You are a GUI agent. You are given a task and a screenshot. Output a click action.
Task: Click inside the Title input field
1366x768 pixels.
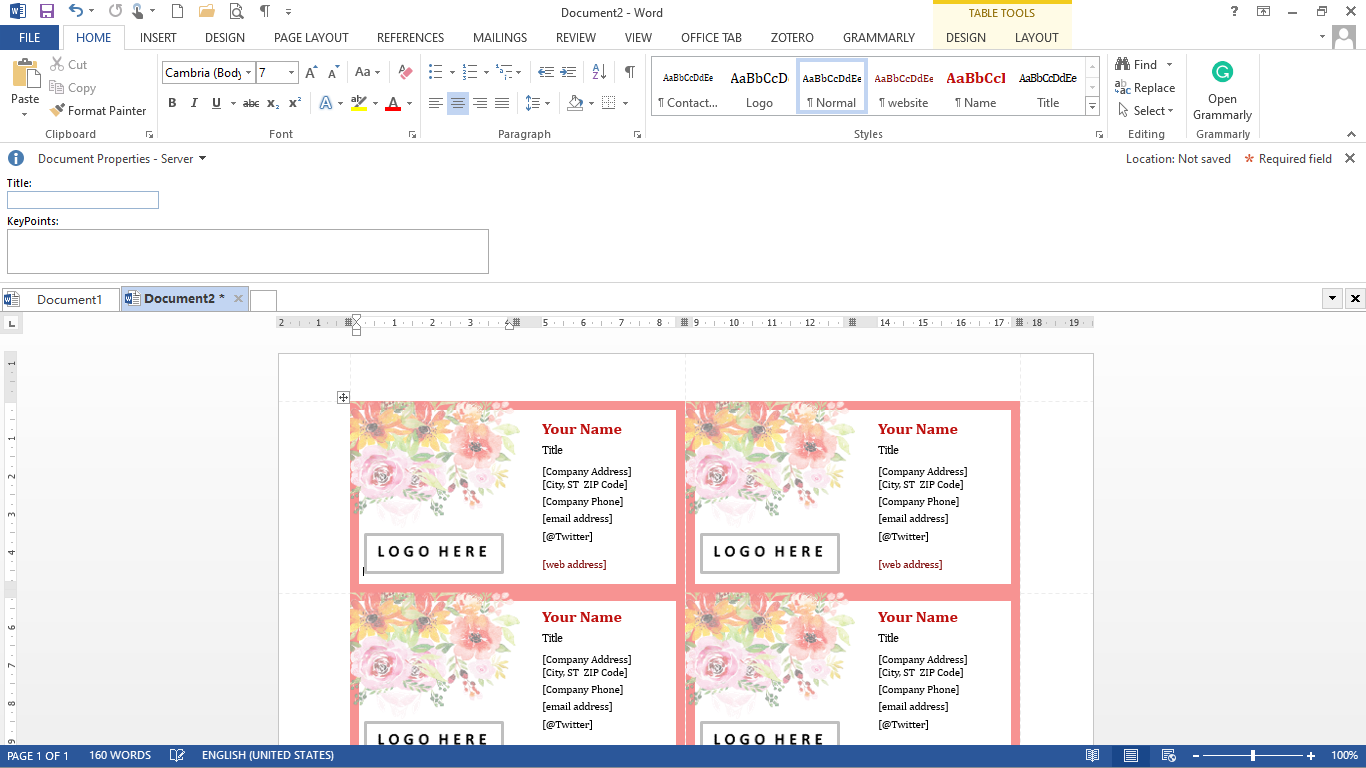pos(82,200)
